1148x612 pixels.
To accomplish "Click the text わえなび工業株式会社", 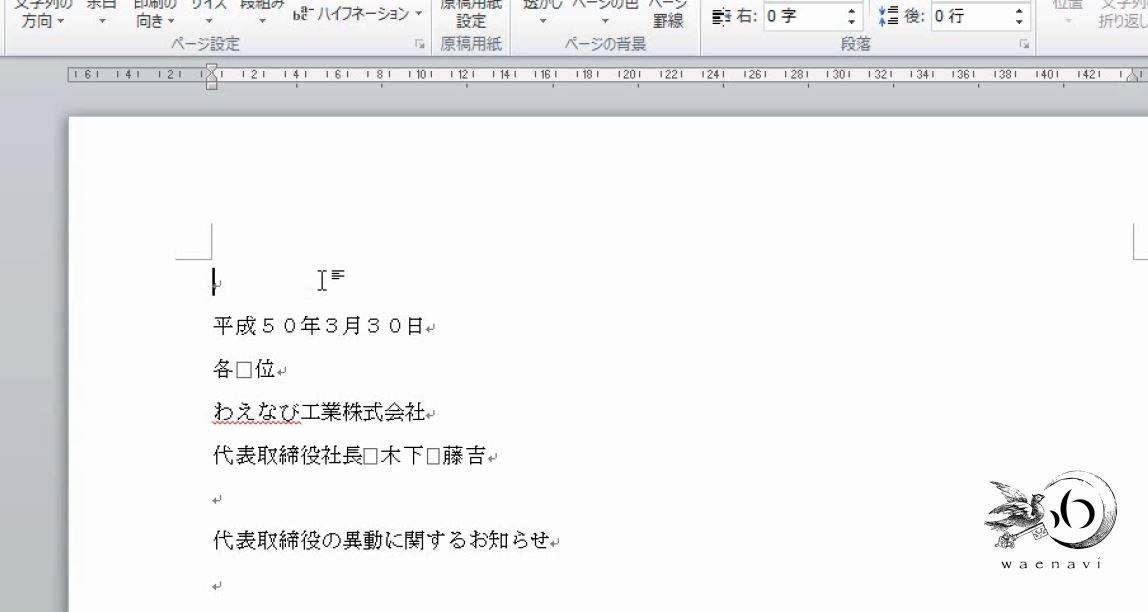I will pyautogui.click(x=318, y=412).
